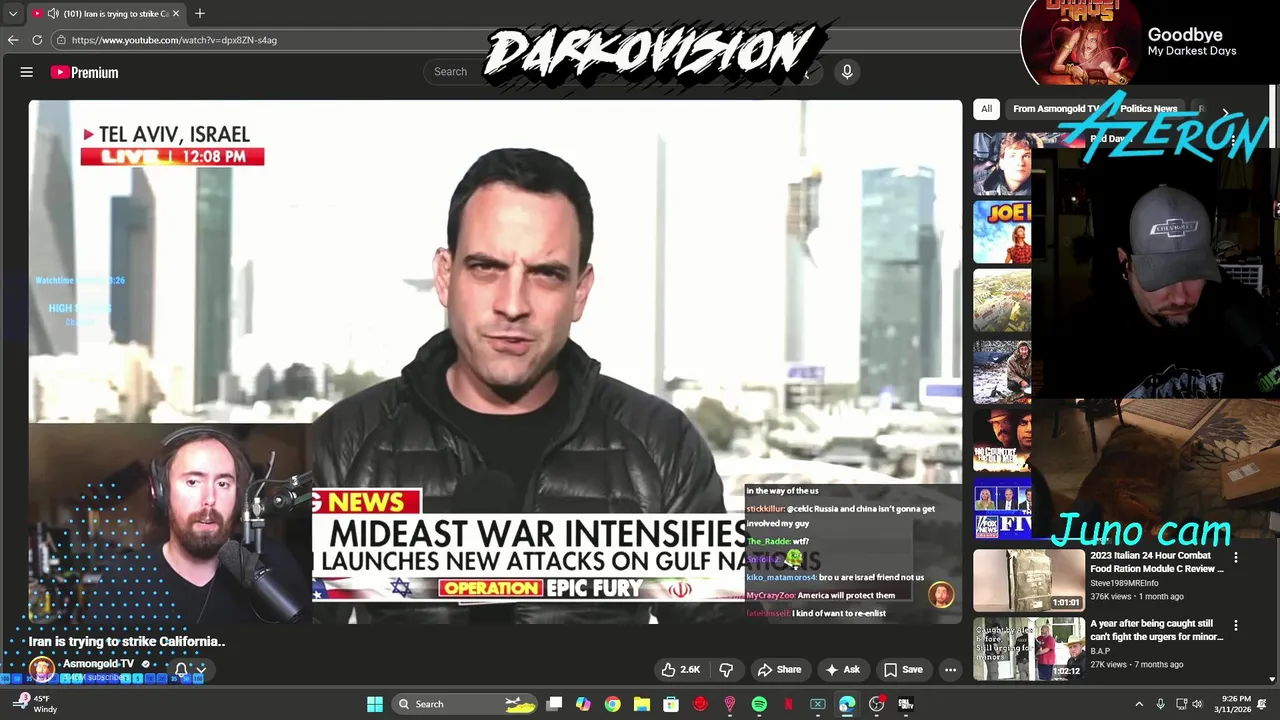Click the browser back arrow

coord(12,40)
